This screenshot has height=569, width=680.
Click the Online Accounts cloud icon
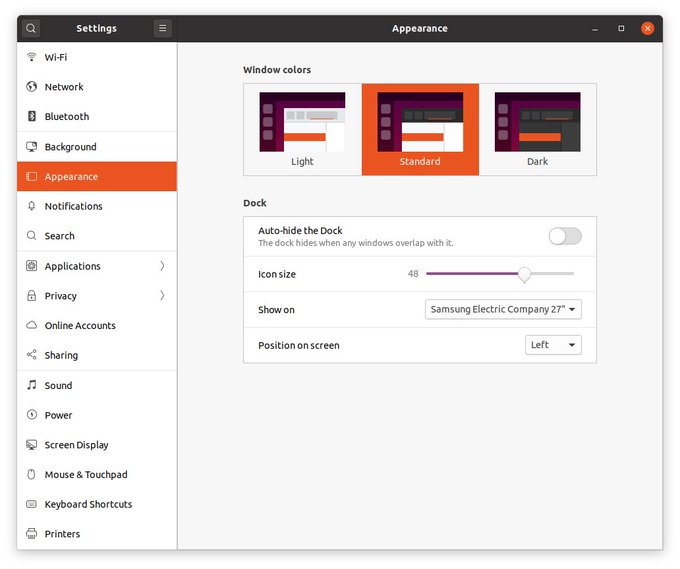click(31, 325)
